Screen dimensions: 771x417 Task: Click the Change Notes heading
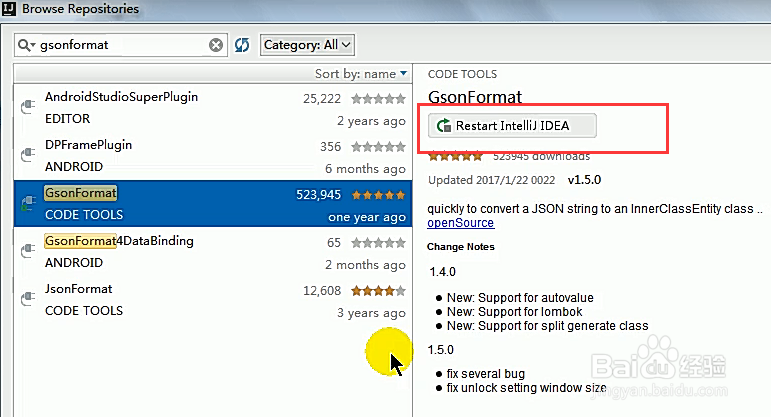coord(461,247)
